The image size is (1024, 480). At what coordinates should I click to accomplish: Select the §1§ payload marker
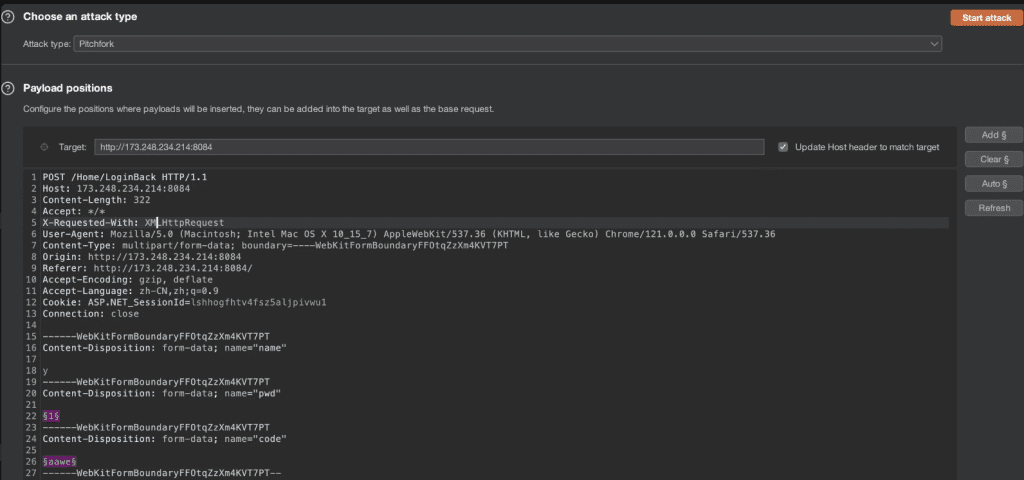pyautogui.click(x=52, y=415)
